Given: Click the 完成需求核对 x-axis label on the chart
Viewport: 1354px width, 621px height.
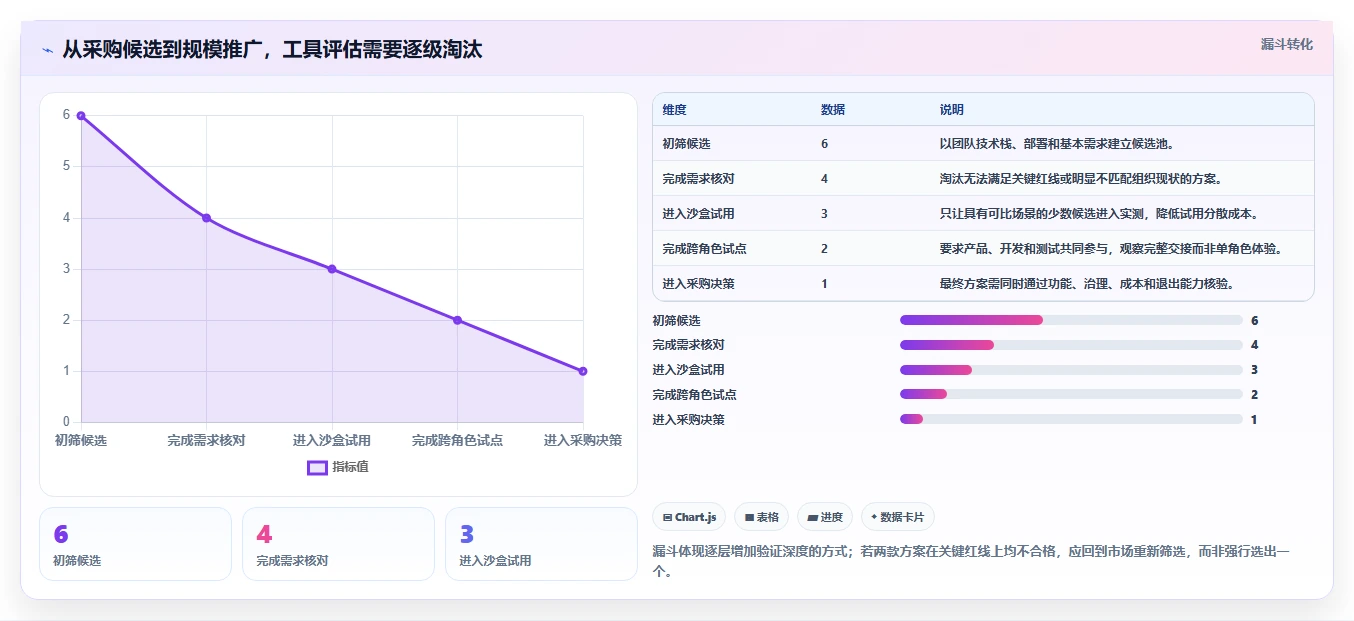Looking at the screenshot, I should [206, 440].
